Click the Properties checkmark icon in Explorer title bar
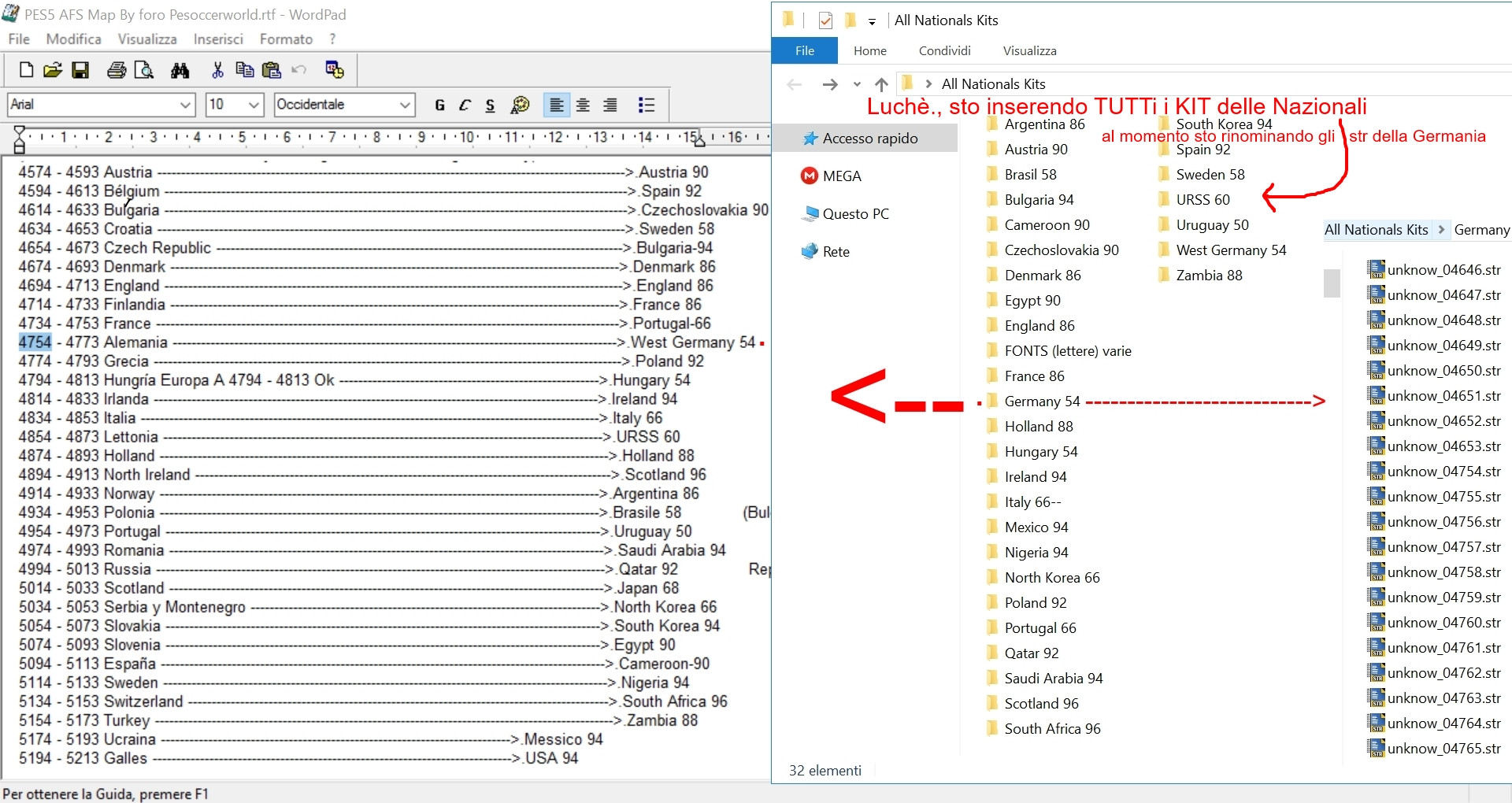Screen dimensions: 1512x803 pos(825,20)
